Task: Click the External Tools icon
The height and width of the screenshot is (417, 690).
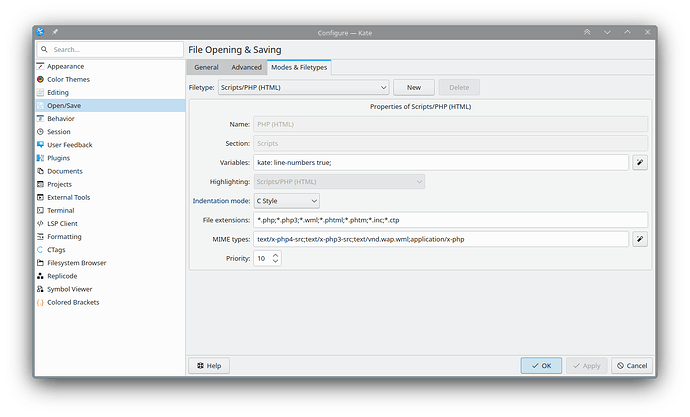Action: 40,198
